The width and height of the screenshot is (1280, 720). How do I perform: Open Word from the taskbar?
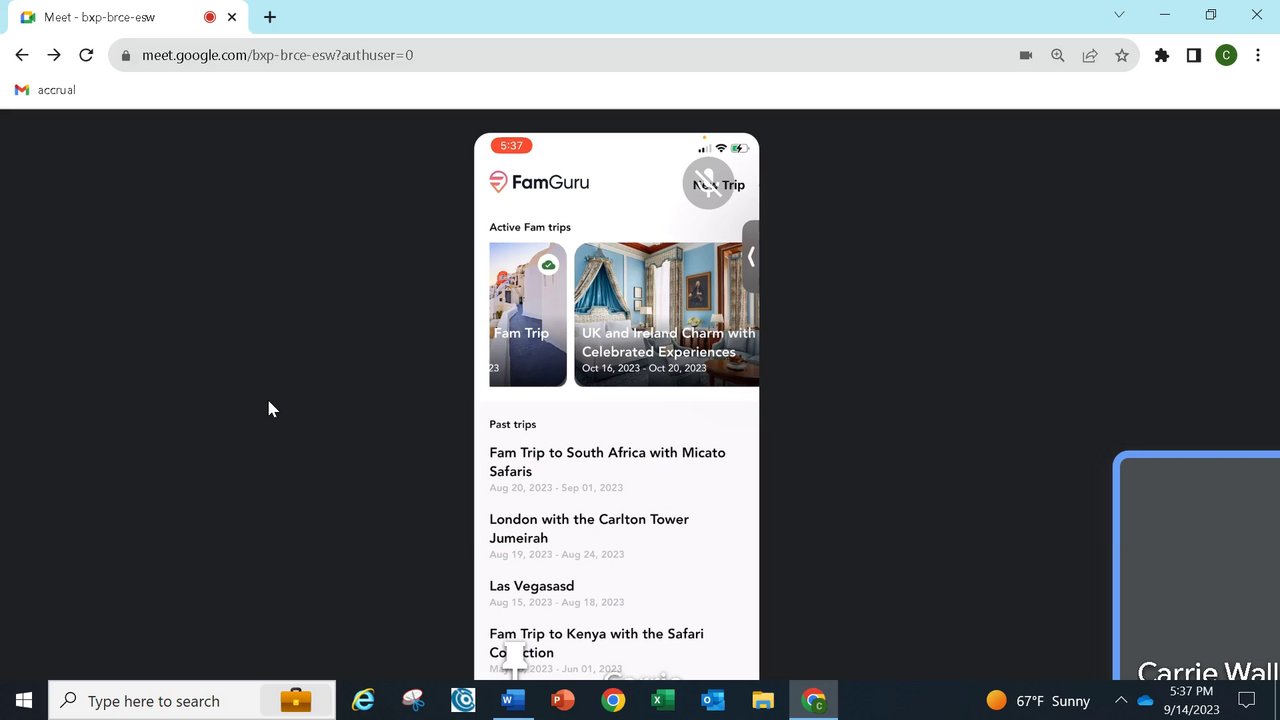click(513, 700)
